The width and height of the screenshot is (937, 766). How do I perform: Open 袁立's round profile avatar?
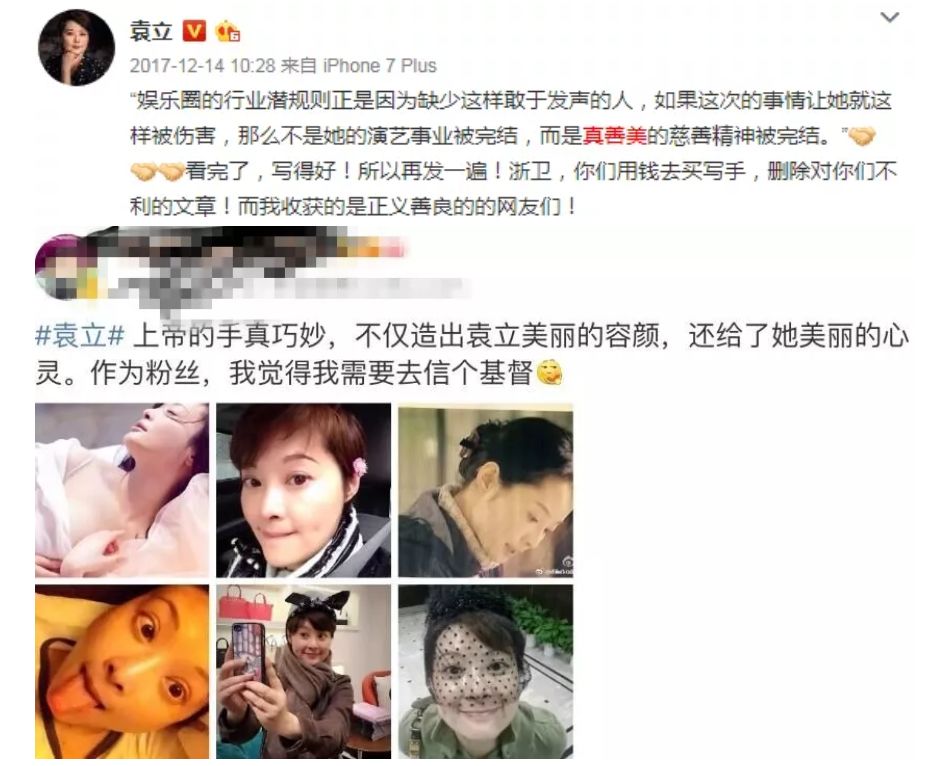pyautogui.click(x=76, y=47)
